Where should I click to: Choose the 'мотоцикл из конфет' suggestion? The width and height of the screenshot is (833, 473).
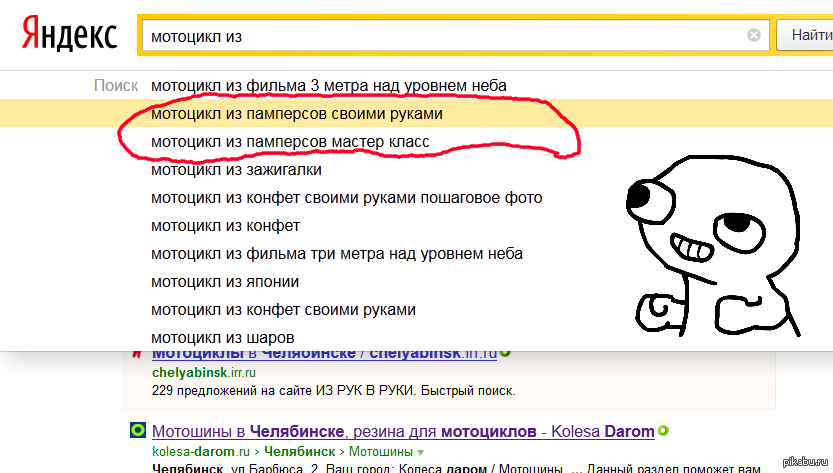pyautogui.click(x=225, y=226)
